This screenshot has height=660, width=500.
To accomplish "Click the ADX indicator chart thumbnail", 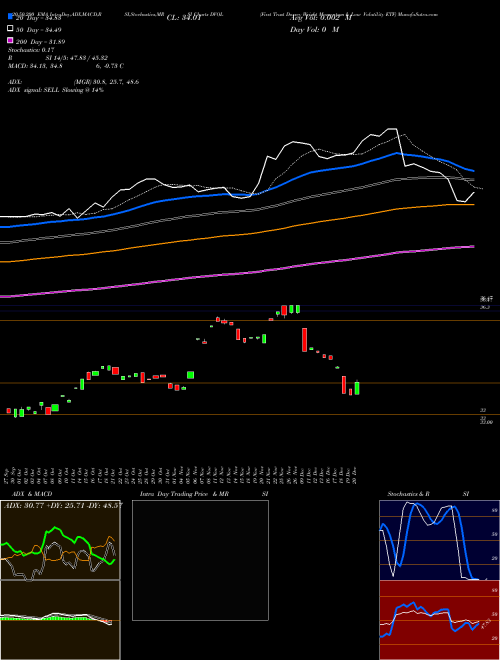I will pyautogui.click(x=60, y=540).
